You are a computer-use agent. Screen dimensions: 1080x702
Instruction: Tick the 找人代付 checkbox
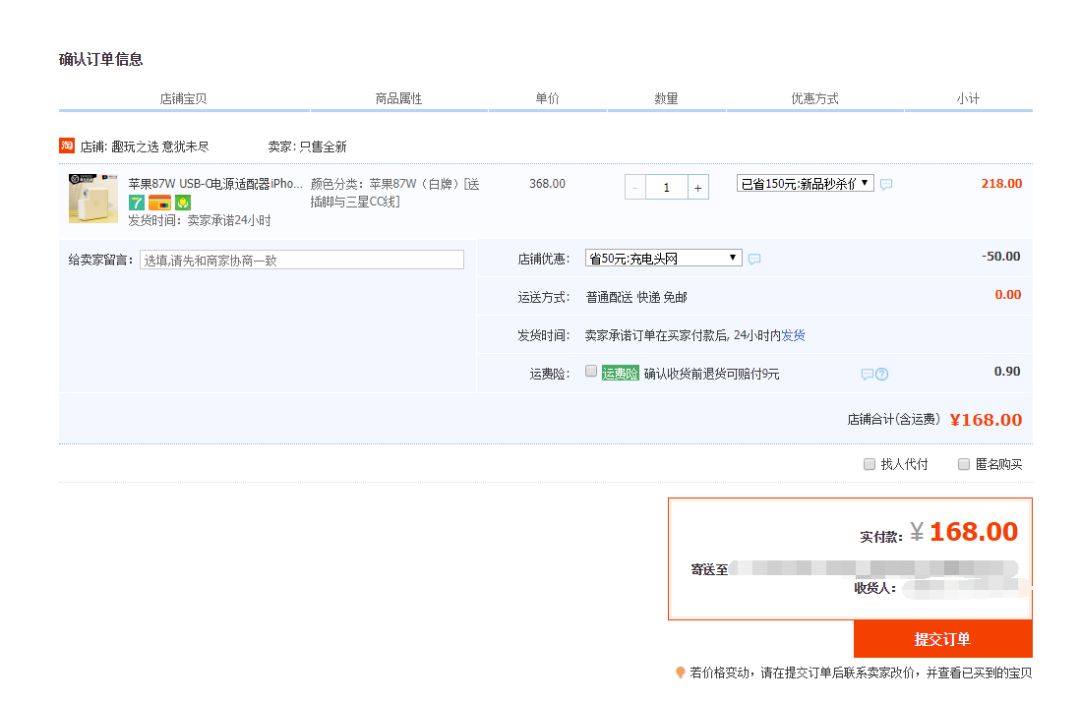(869, 464)
